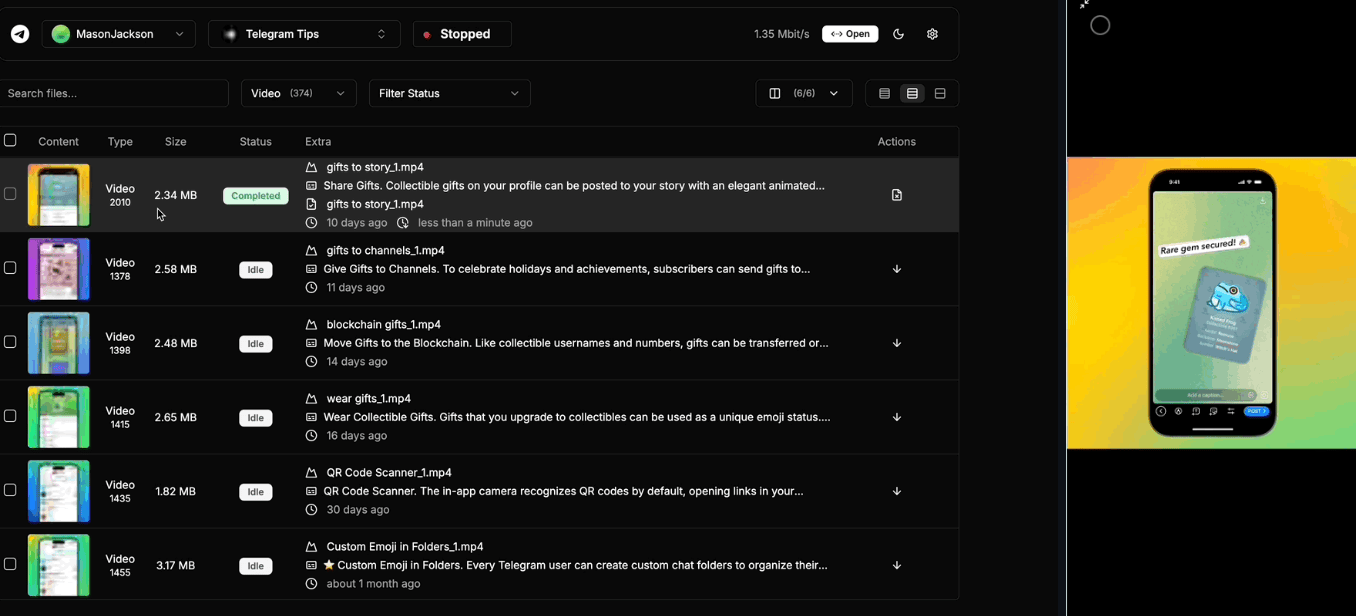Open thumbnail of blockchain gifts_1.mp4
Viewport: 1356px width, 616px height.
(x=58, y=343)
